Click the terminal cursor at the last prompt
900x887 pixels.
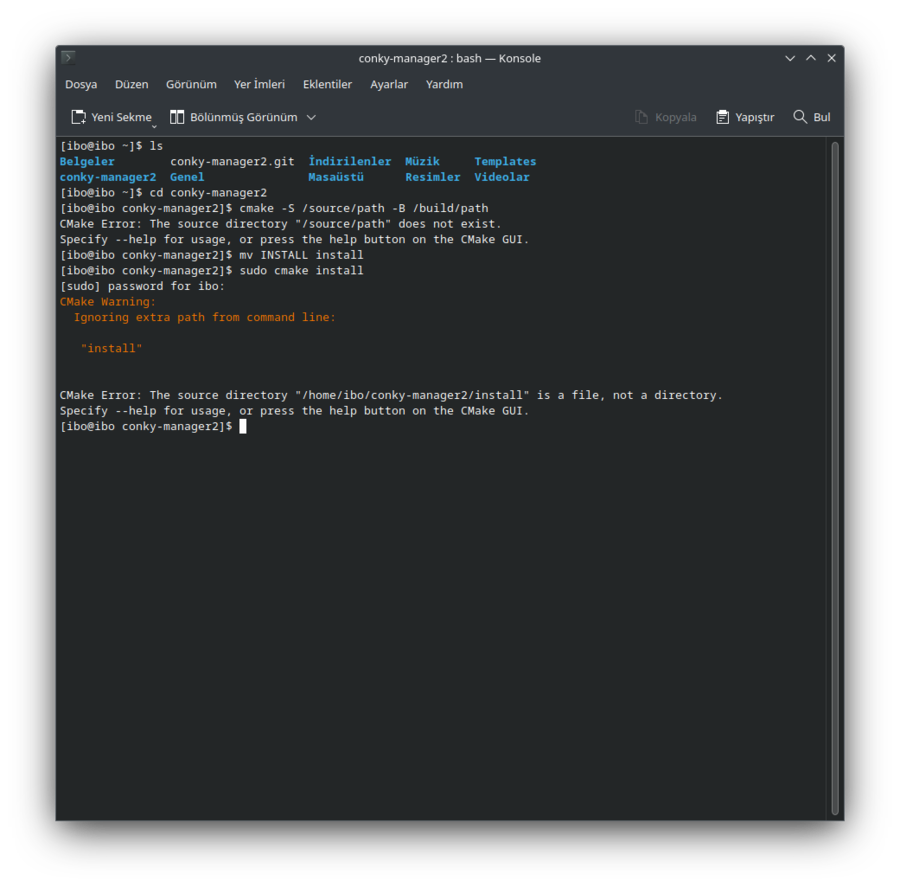tap(242, 426)
